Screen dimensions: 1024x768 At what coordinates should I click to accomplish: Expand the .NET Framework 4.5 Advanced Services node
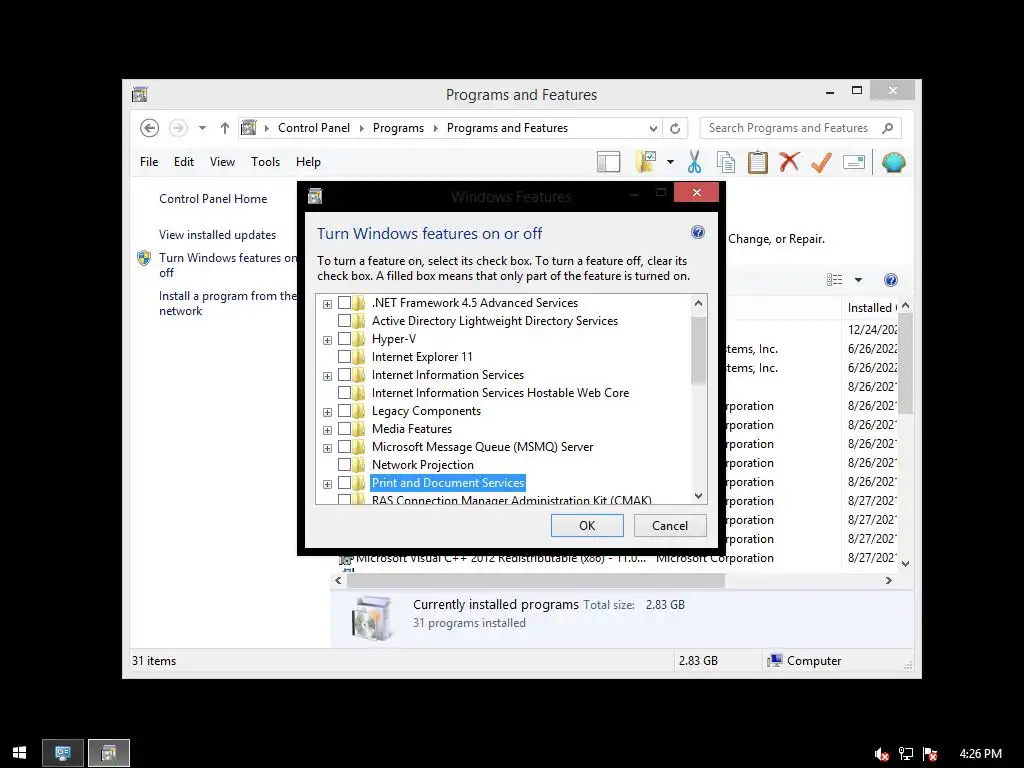point(327,304)
